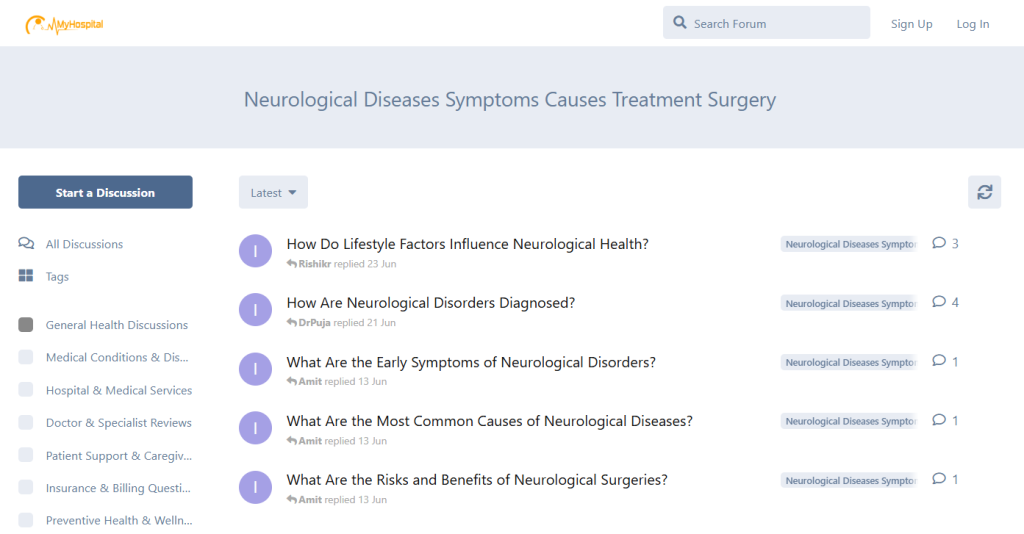This screenshot has height=534, width=1024.
Task: Click the search magnifier icon
Action: 680,23
